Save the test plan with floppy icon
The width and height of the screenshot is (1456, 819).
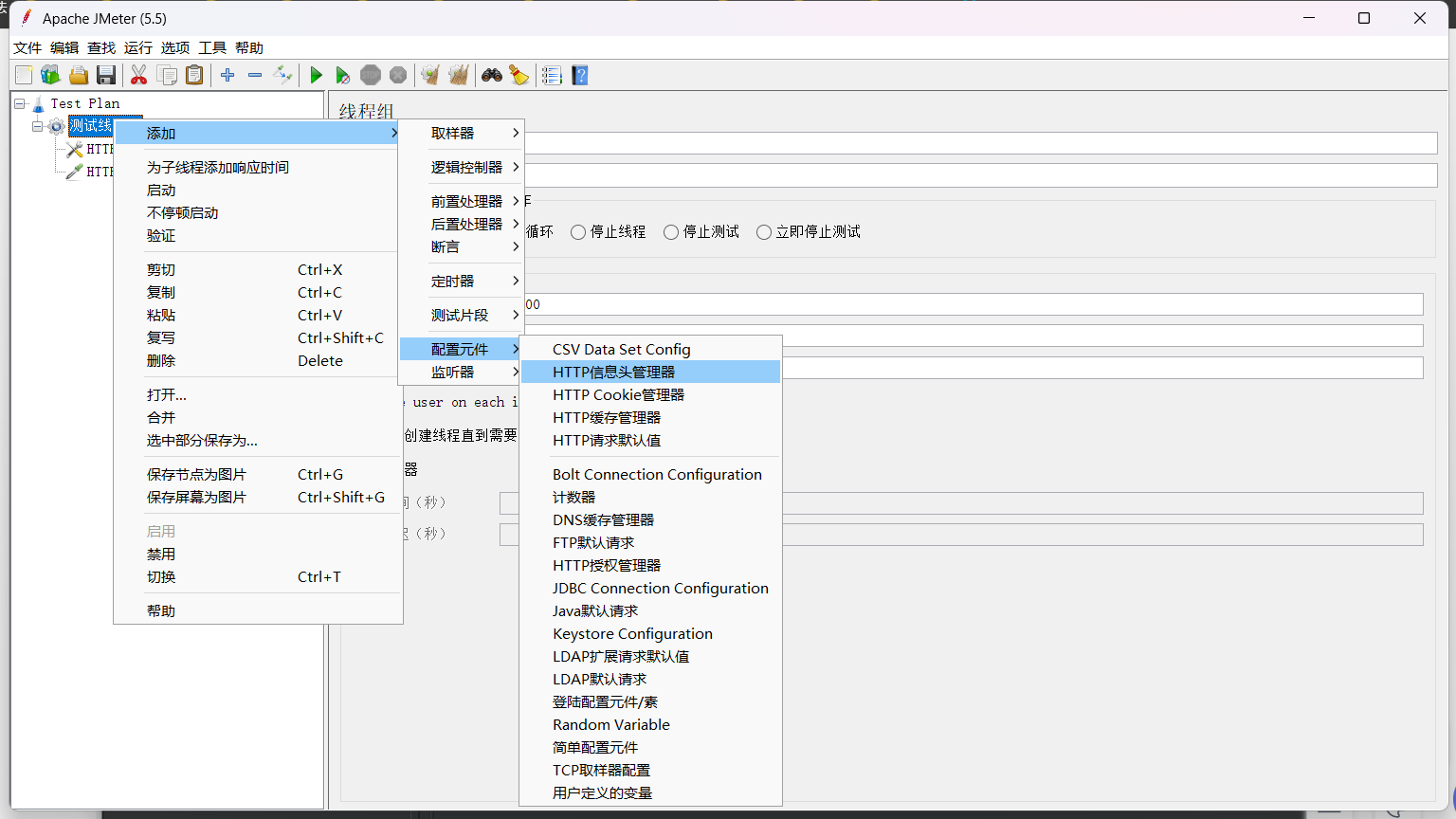pyautogui.click(x=106, y=75)
